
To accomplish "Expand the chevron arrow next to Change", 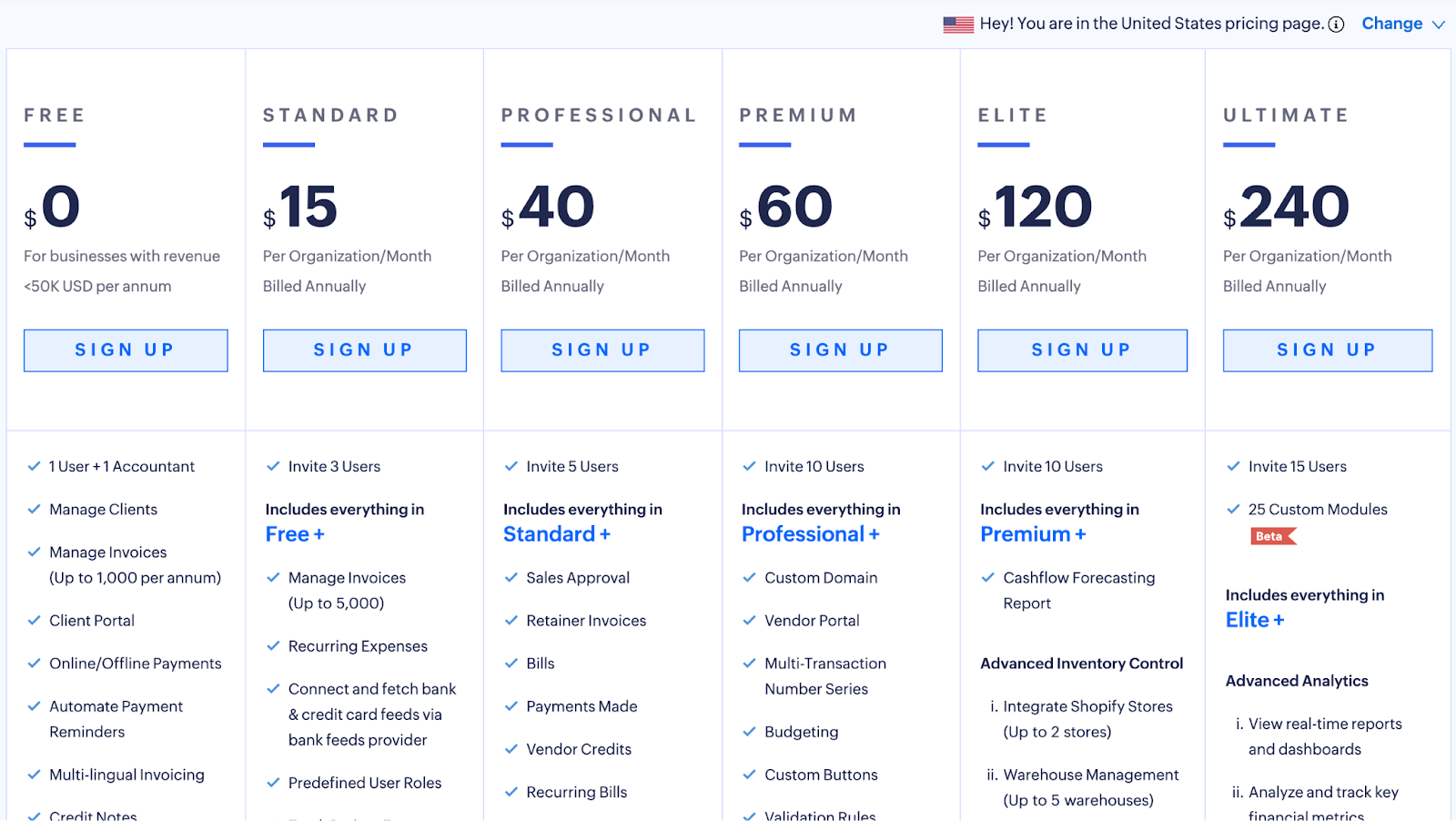I will (1439, 25).
